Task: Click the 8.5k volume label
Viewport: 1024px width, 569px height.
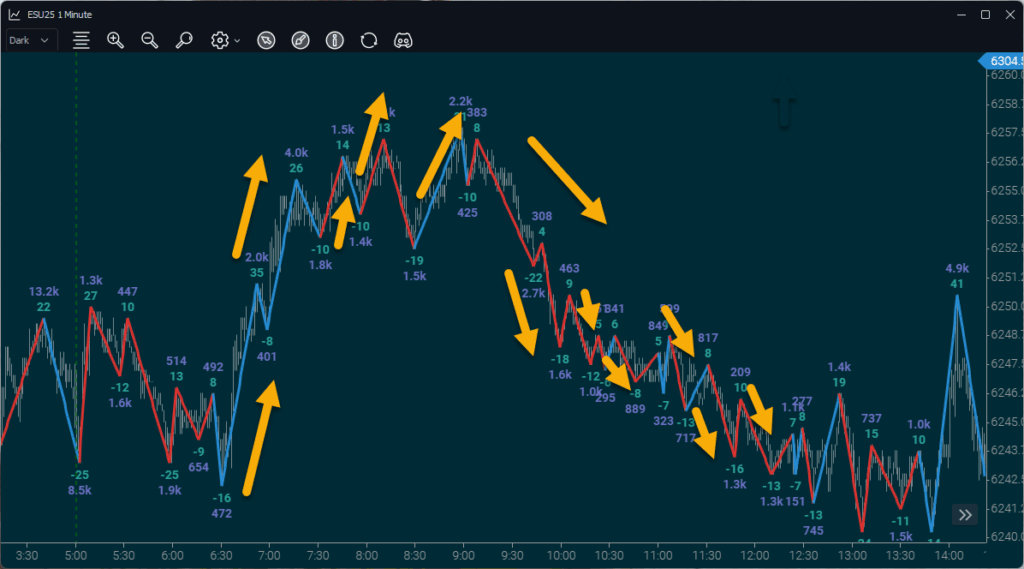Action: pyautogui.click(x=80, y=490)
